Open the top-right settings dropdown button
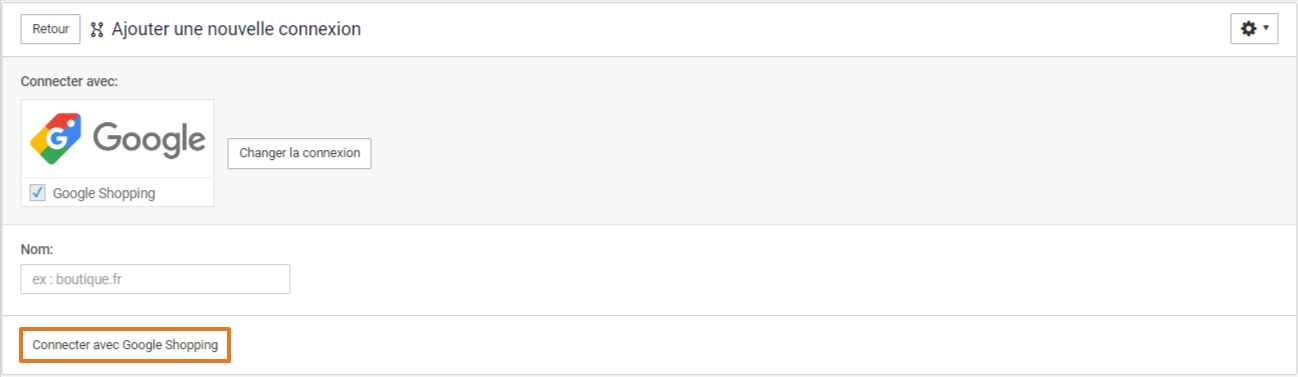The height and width of the screenshot is (377, 1298). [x=1254, y=29]
